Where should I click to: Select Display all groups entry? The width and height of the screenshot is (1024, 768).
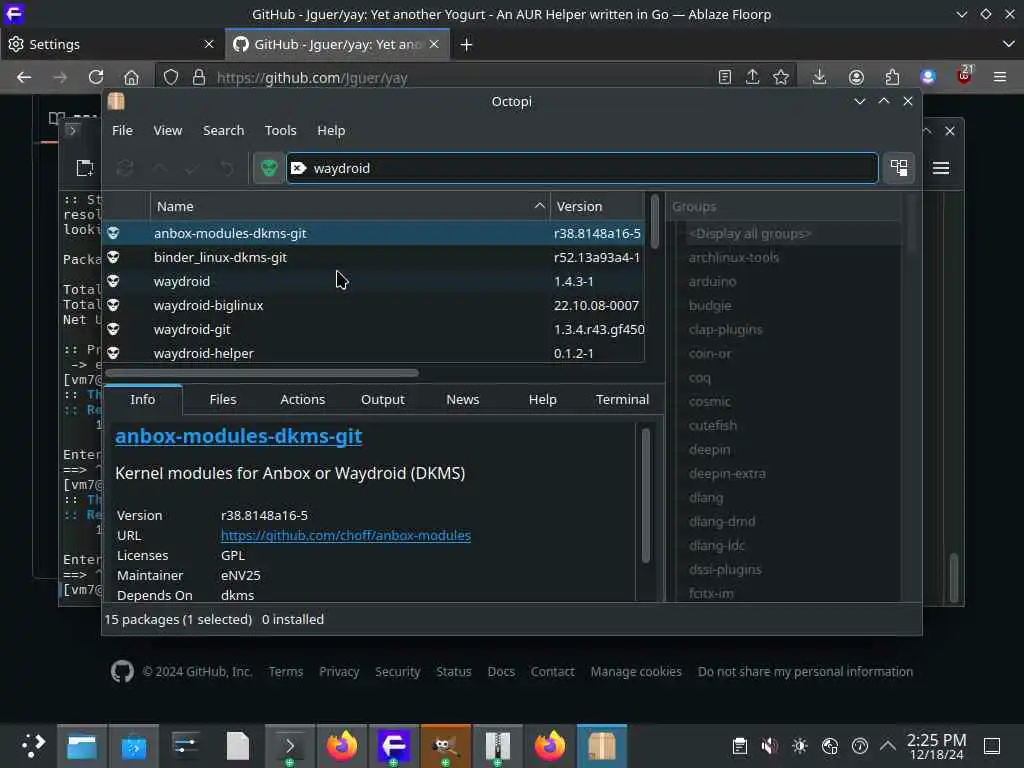point(750,234)
